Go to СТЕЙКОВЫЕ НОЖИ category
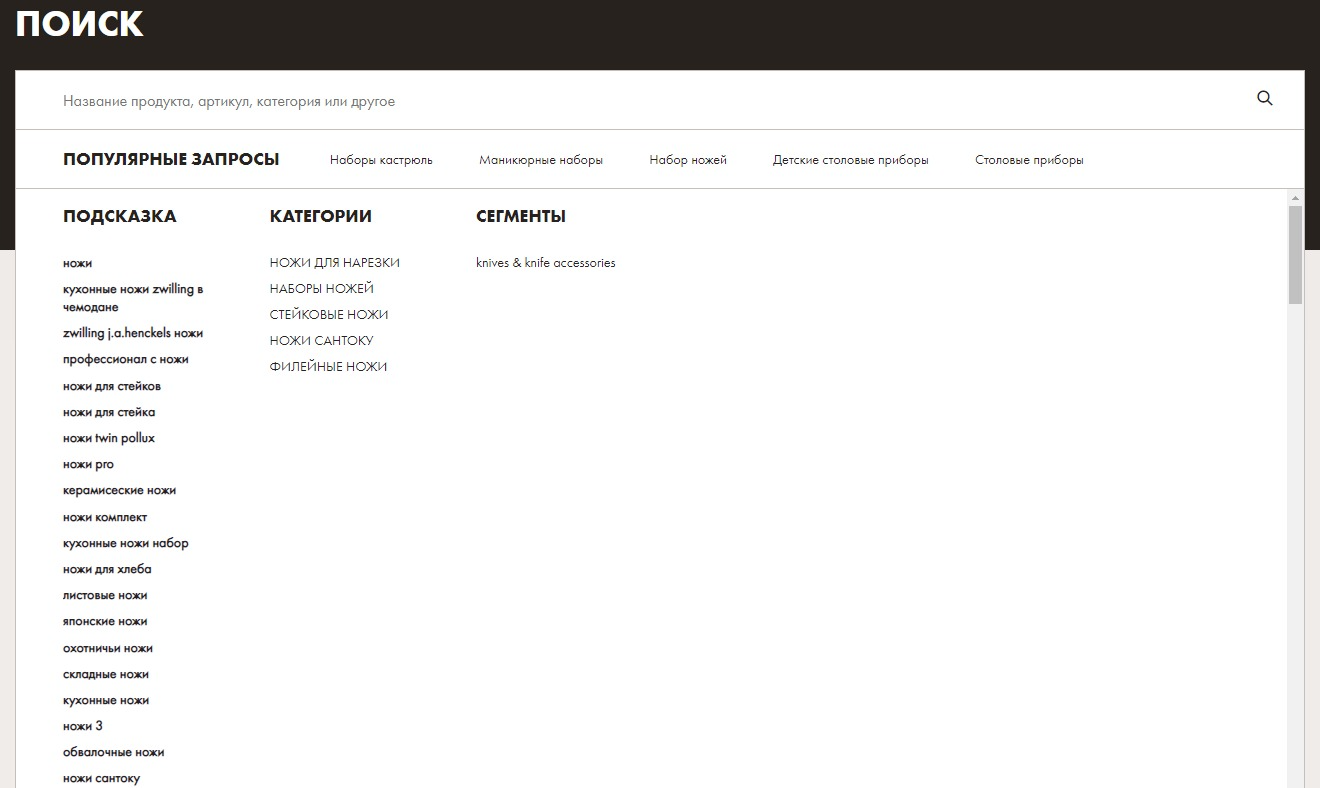This screenshot has width=1320, height=788. (x=328, y=315)
